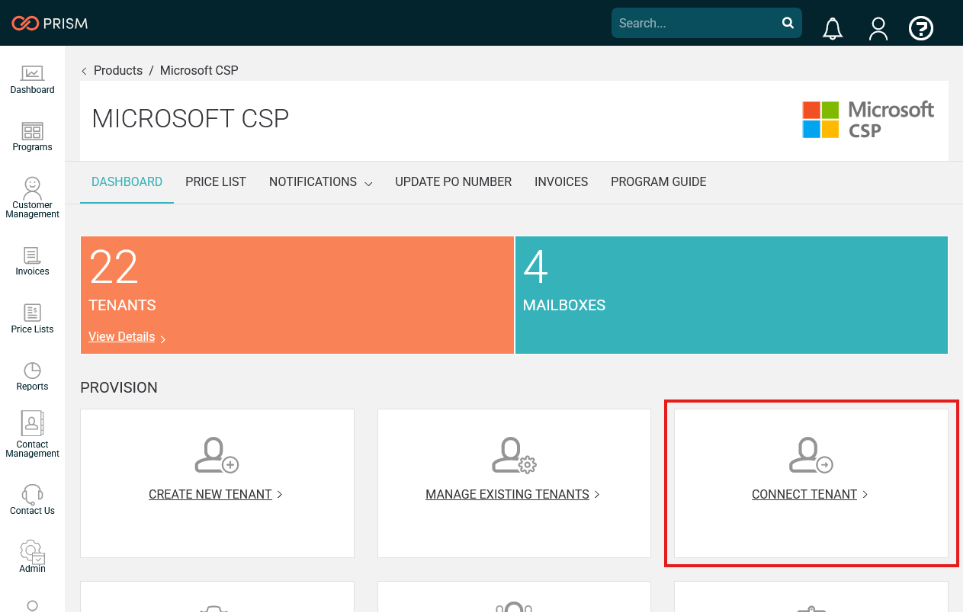Open Price Lists in the sidebar
Image resolution: width=963 pixels, height=612 pixels.
[32, 319]
